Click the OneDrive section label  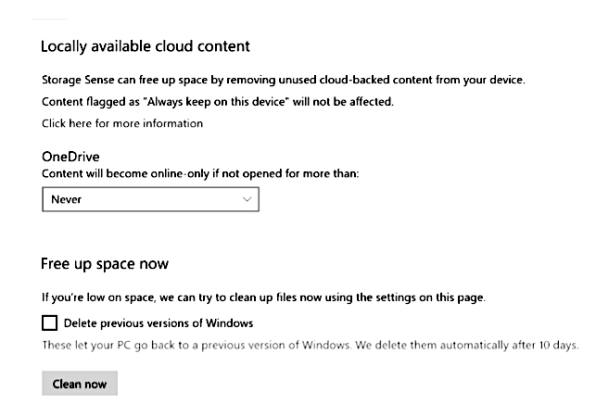click(x=71, y=157)
